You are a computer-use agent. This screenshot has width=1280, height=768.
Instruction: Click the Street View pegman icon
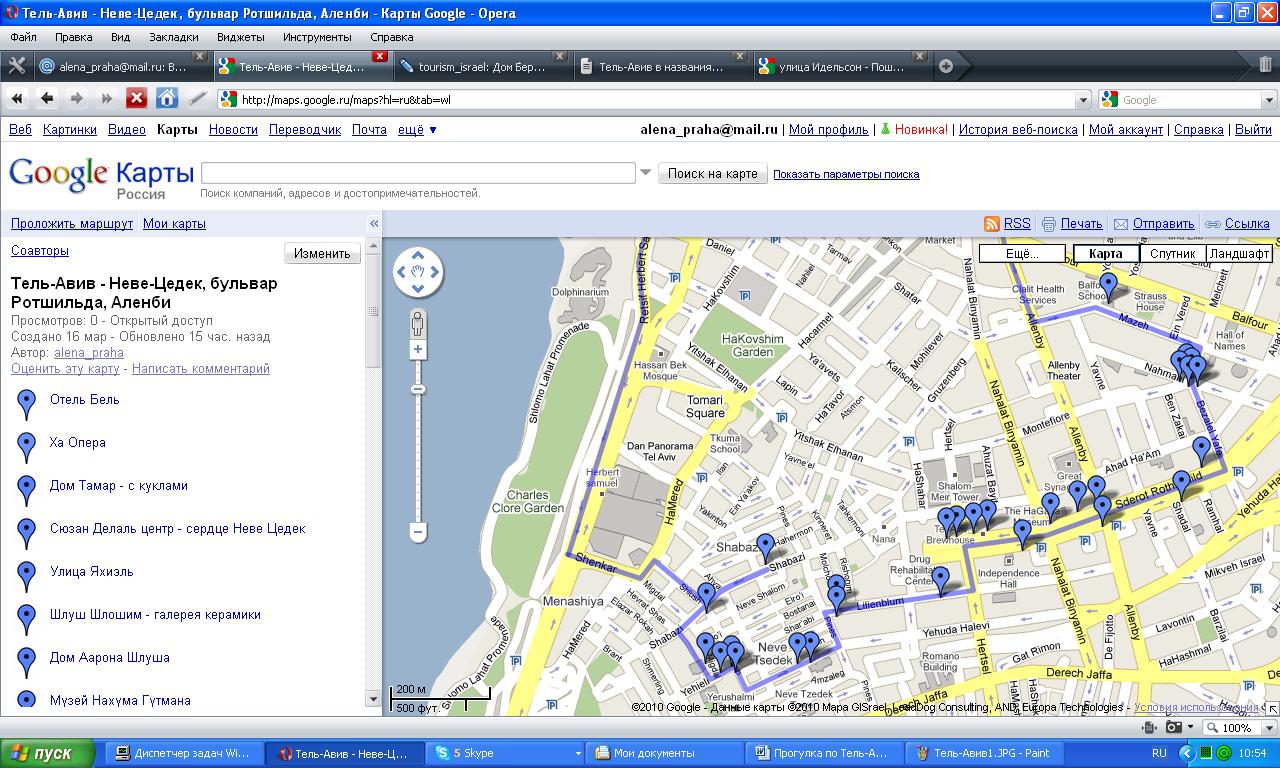click(x=418, y=324)
